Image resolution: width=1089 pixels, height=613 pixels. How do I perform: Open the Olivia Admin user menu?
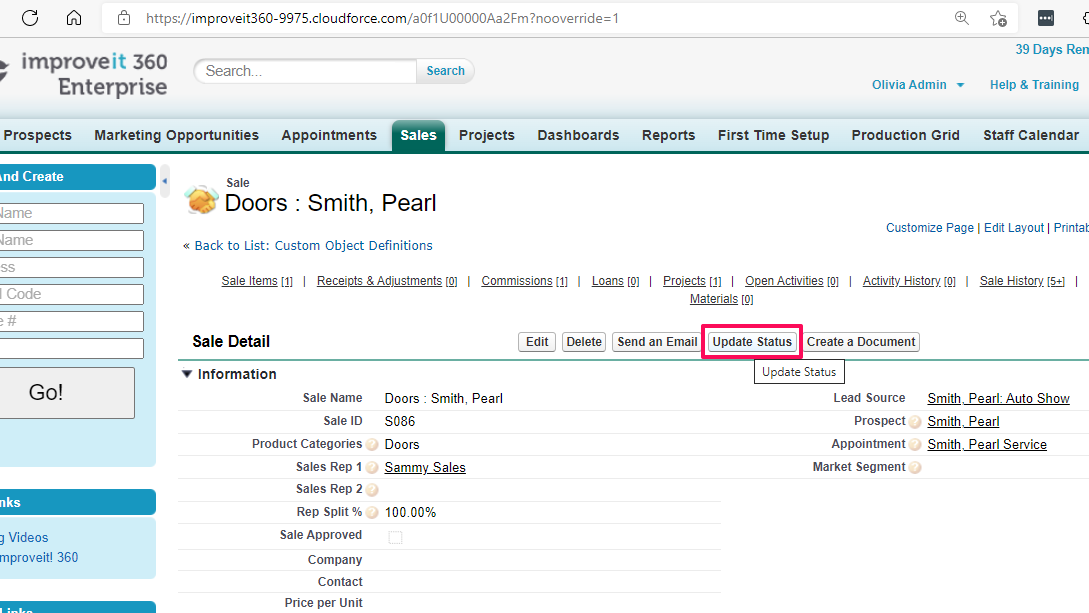pos(917,85)
